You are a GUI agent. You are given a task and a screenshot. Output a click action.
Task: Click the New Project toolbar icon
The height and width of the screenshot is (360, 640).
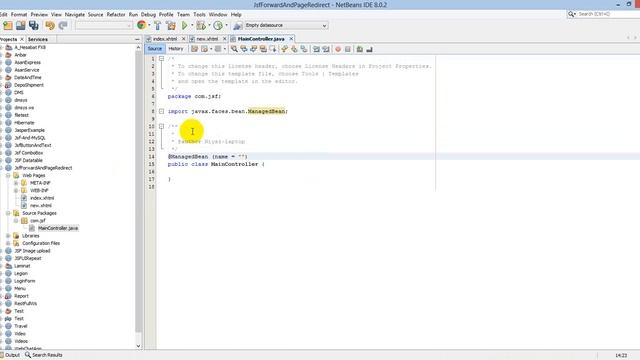click(x=8, y=25)
